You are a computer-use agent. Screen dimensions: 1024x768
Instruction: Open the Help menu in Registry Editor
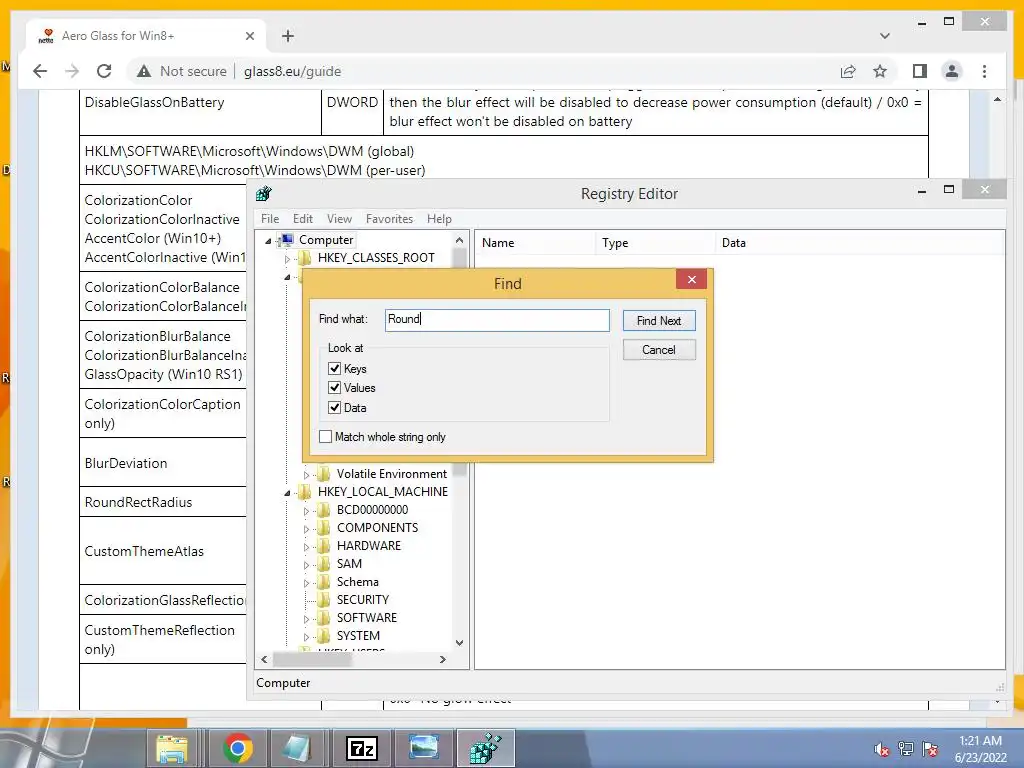click(x=439, y=219)
